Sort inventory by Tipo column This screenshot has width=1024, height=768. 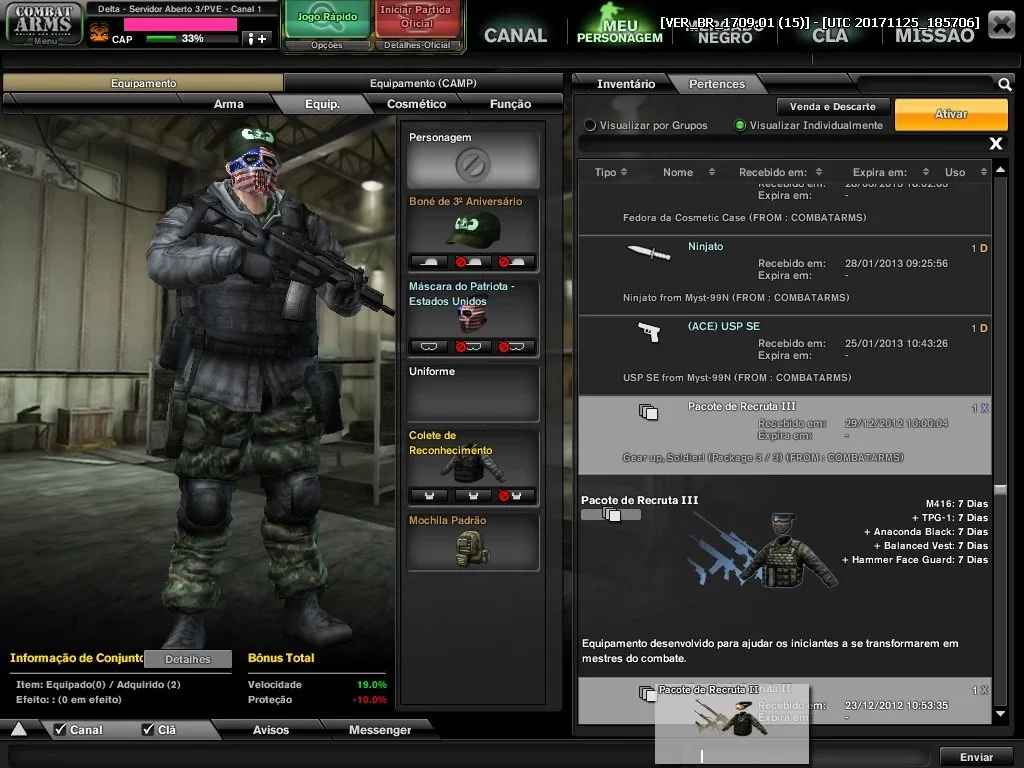pyautogui.click(x=611, y=172)
